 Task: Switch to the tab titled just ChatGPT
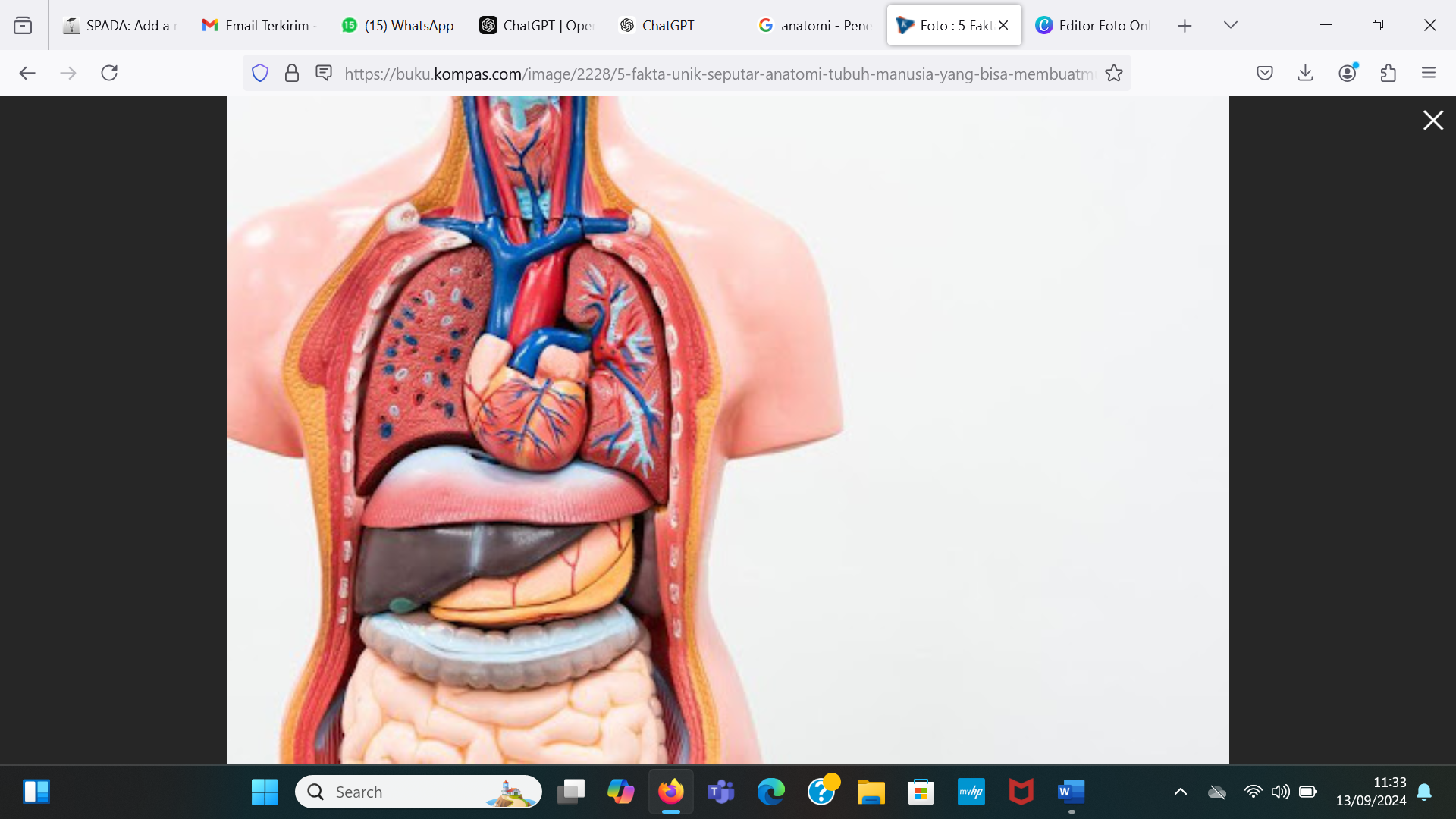(x=676, y=26)
